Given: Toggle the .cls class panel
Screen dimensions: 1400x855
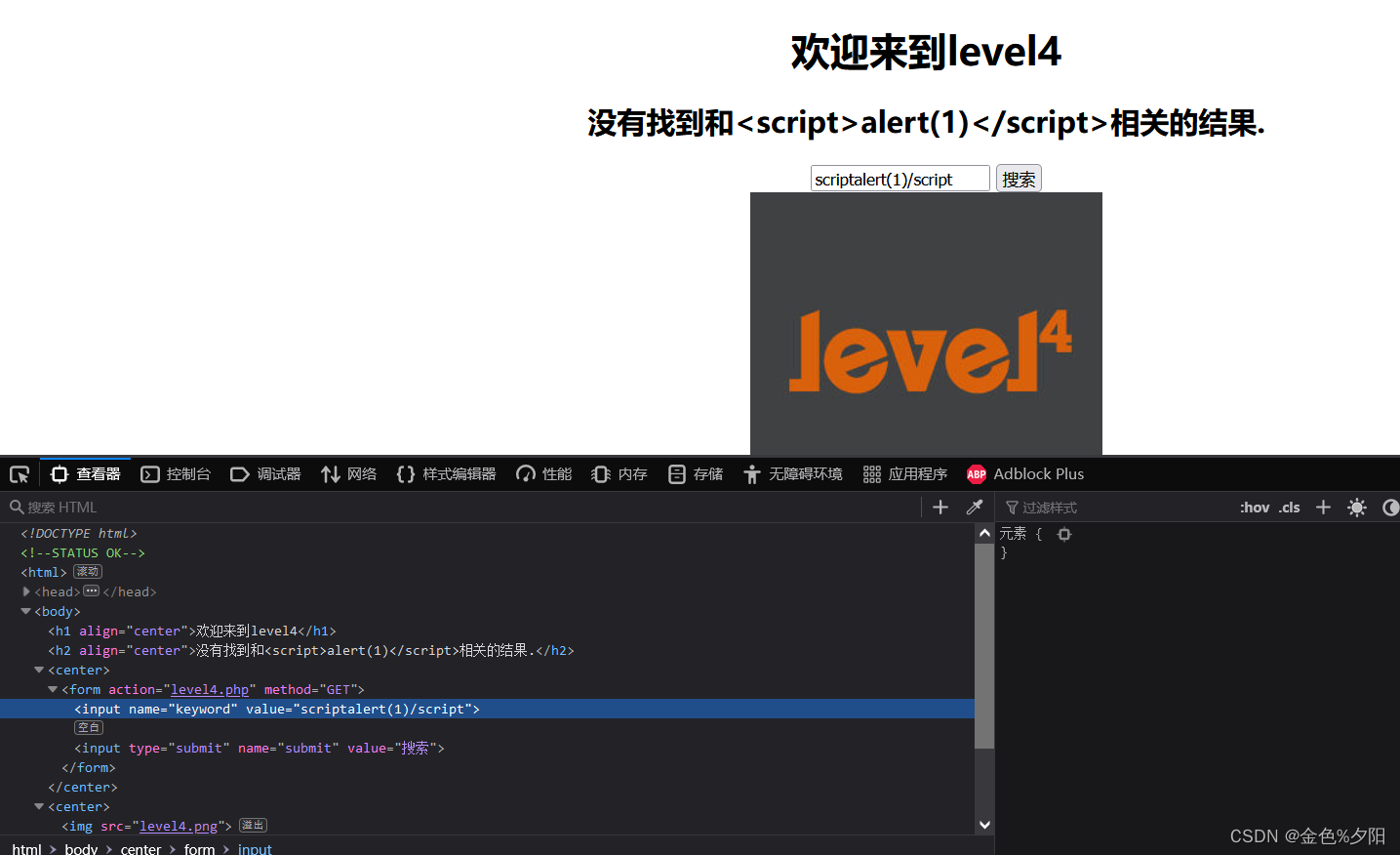Looking at the screenshot, I should pos(1290,508).
